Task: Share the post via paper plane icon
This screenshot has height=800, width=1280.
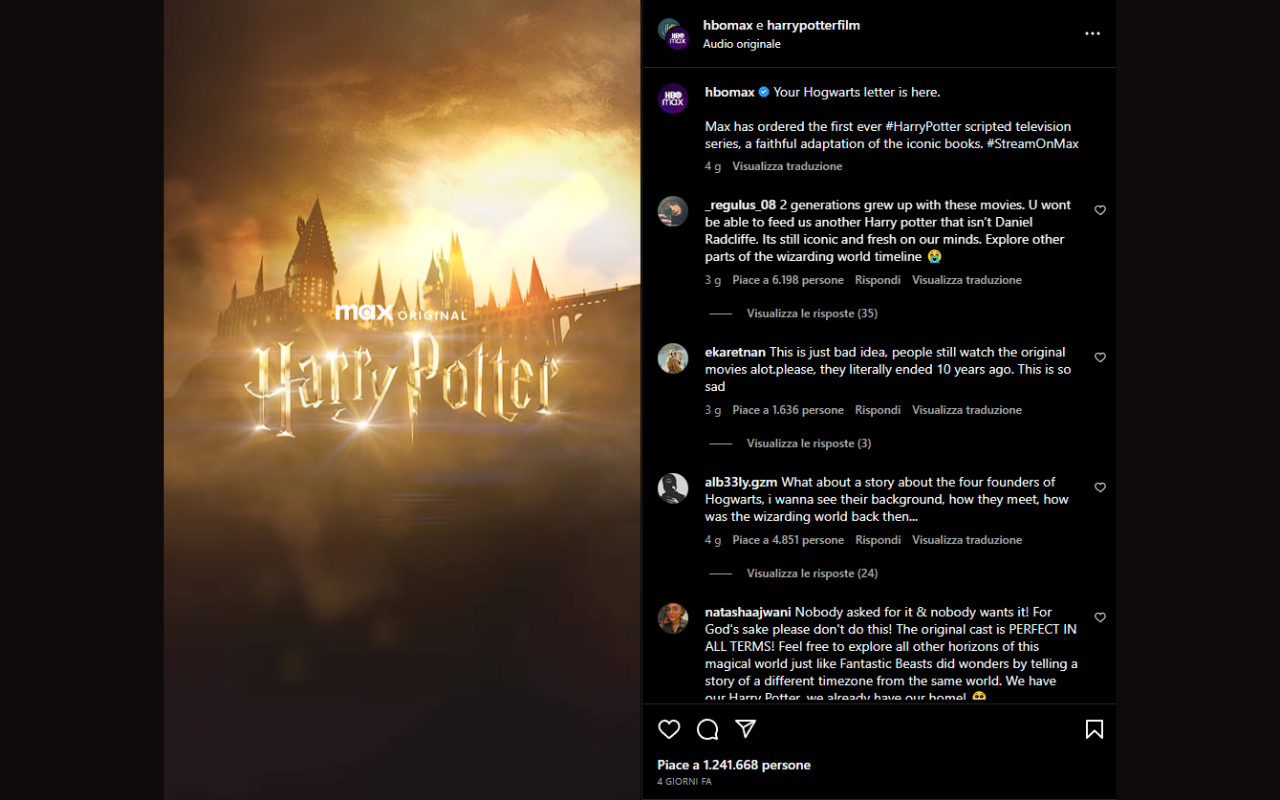Action: [x=745, y=728]
